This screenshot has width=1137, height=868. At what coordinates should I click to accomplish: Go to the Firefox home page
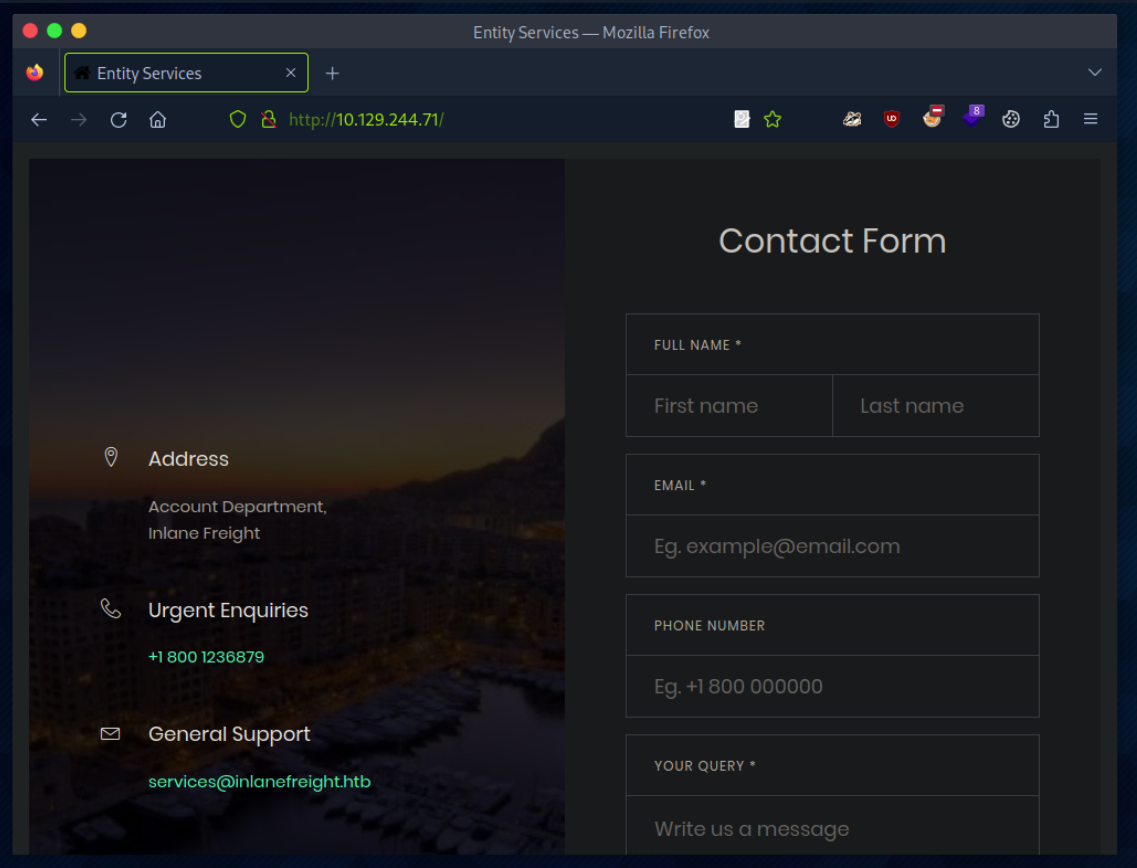tap(157, 120)
